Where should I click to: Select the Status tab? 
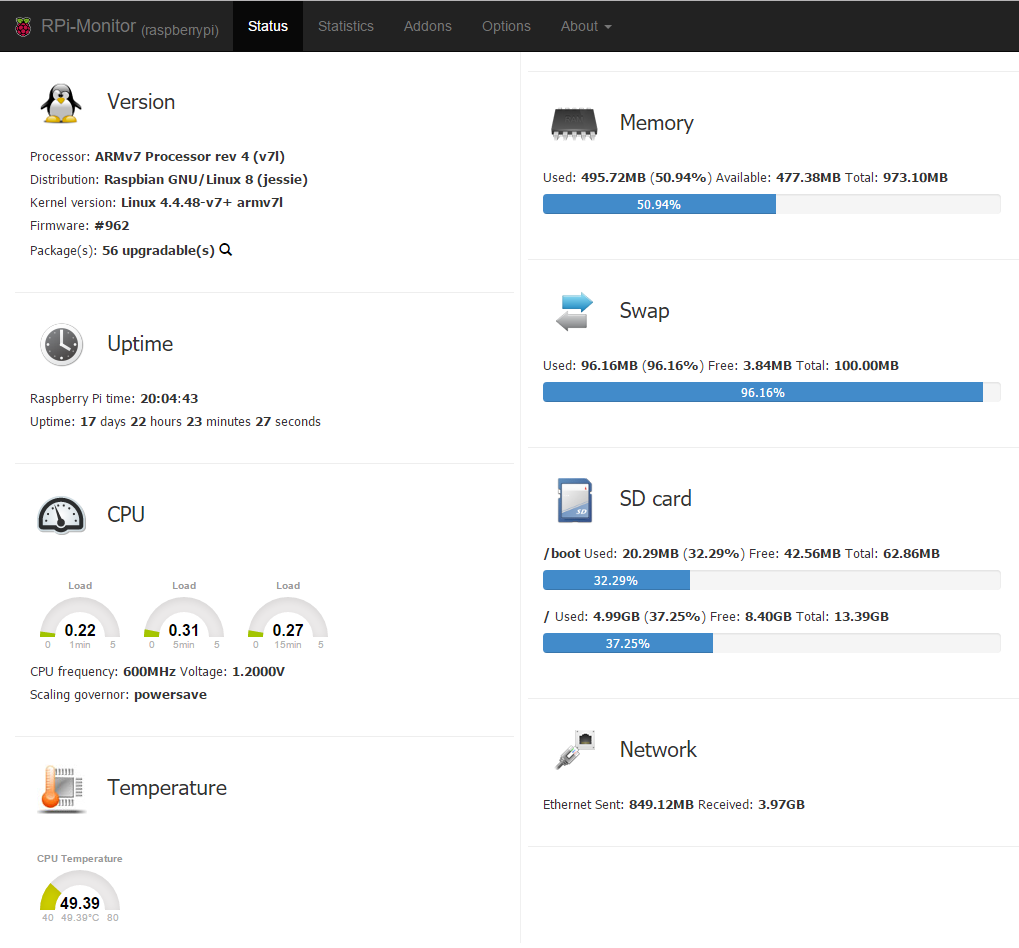(268, 26)
